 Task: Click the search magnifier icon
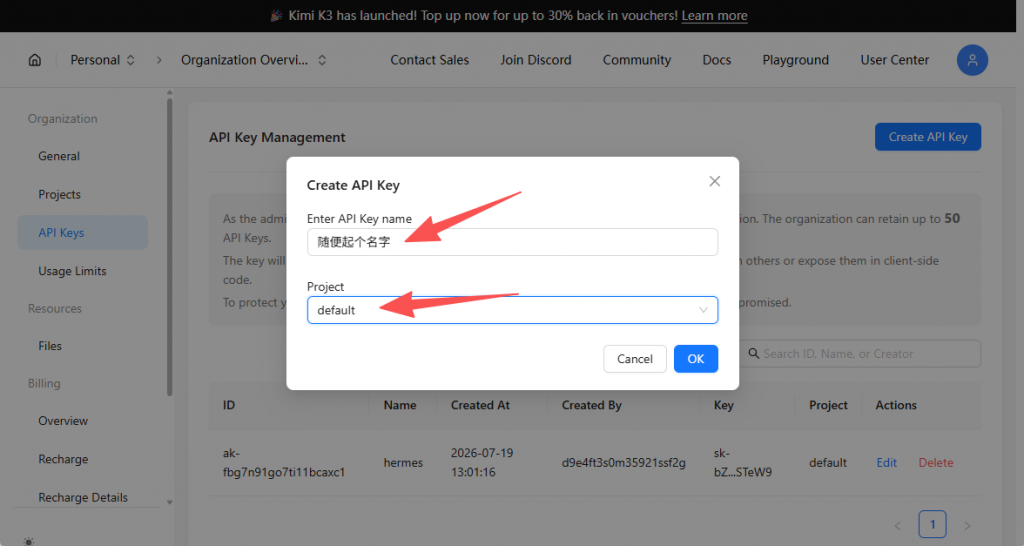pos(754,353)
